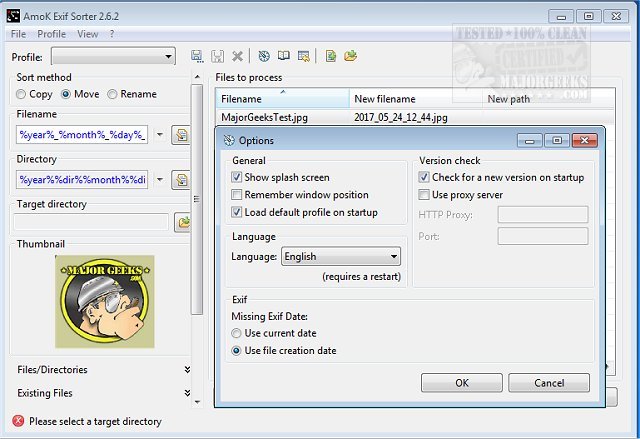640x439 pixels.
Task: Click the Filename pattern editor icon
Action: click(x=181, y=135)
